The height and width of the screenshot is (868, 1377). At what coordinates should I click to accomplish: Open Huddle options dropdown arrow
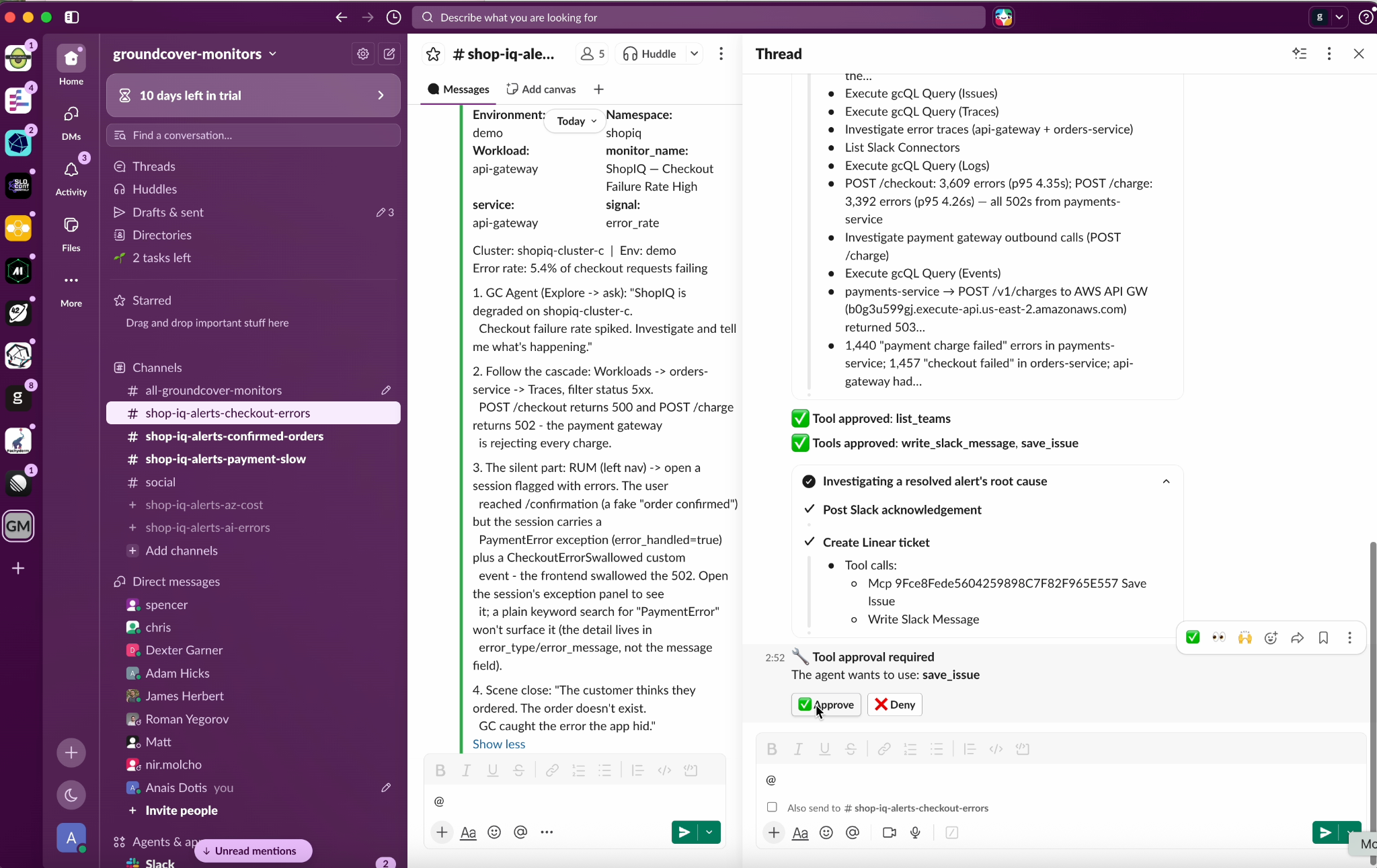[x=694, y=54]
